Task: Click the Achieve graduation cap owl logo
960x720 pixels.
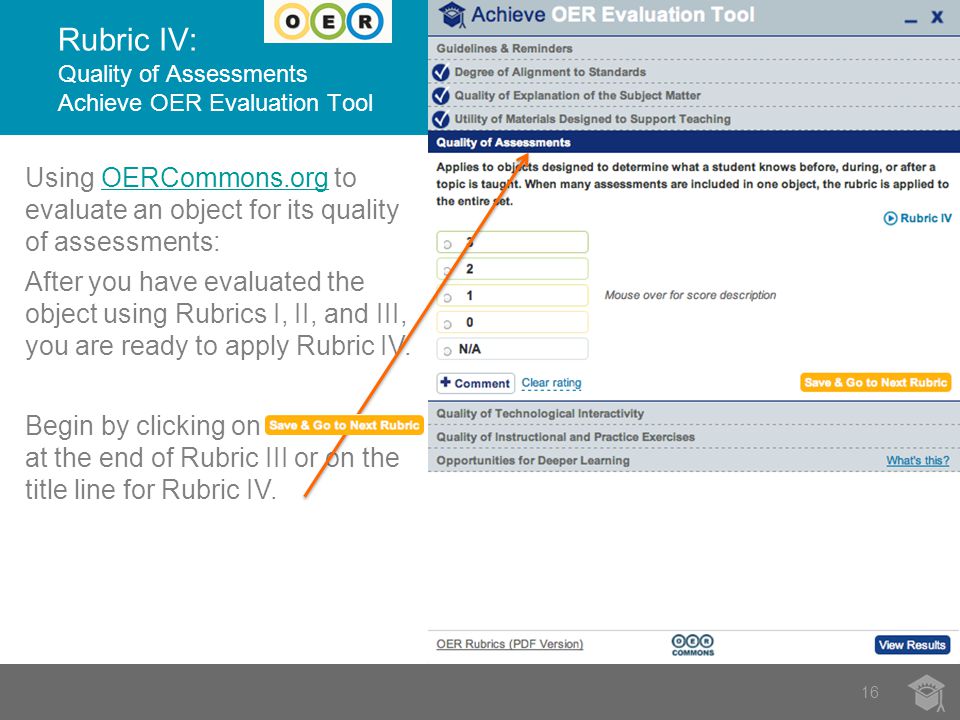Action: (452, 15)
